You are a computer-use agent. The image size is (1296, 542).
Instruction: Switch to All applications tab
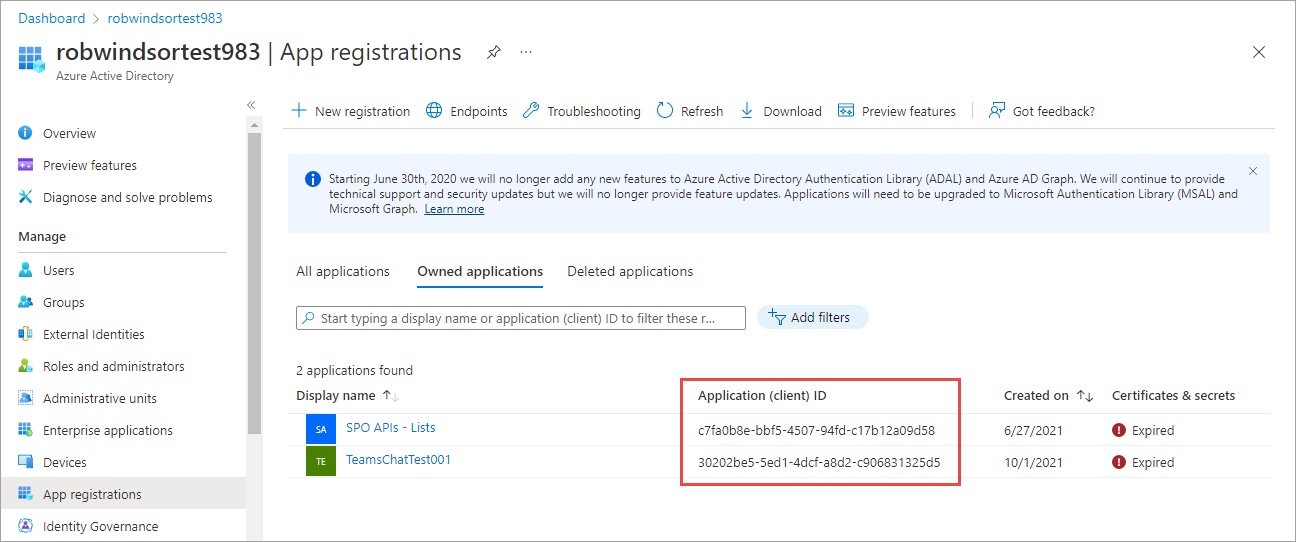(x=343, y=271)
